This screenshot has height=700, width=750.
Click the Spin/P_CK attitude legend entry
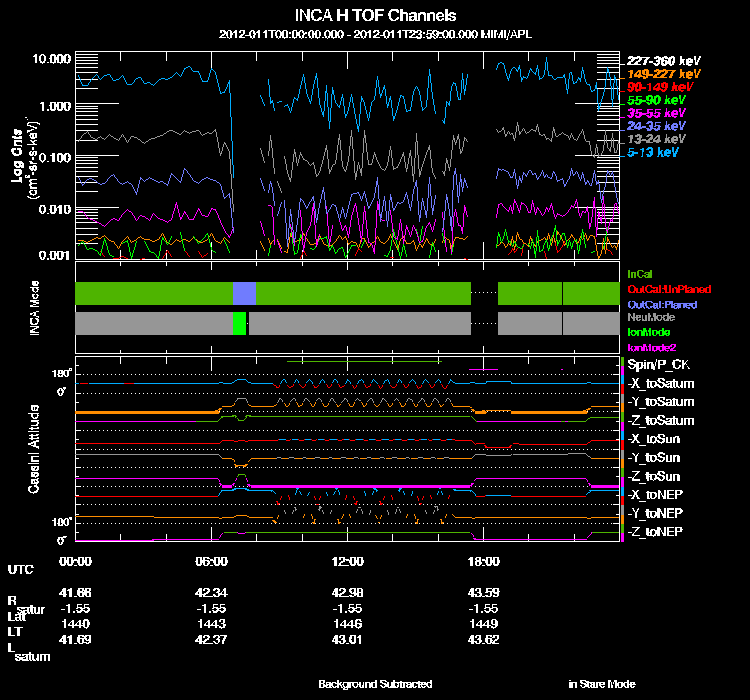659,366
